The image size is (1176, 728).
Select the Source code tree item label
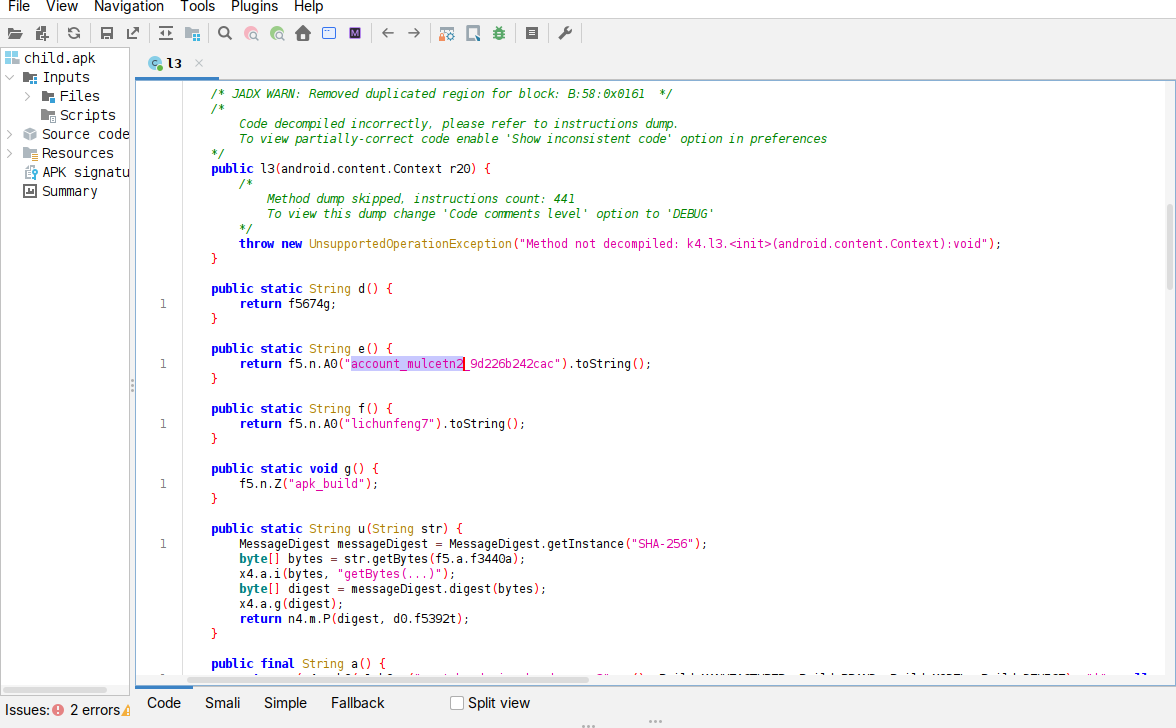tap(86, 134)
